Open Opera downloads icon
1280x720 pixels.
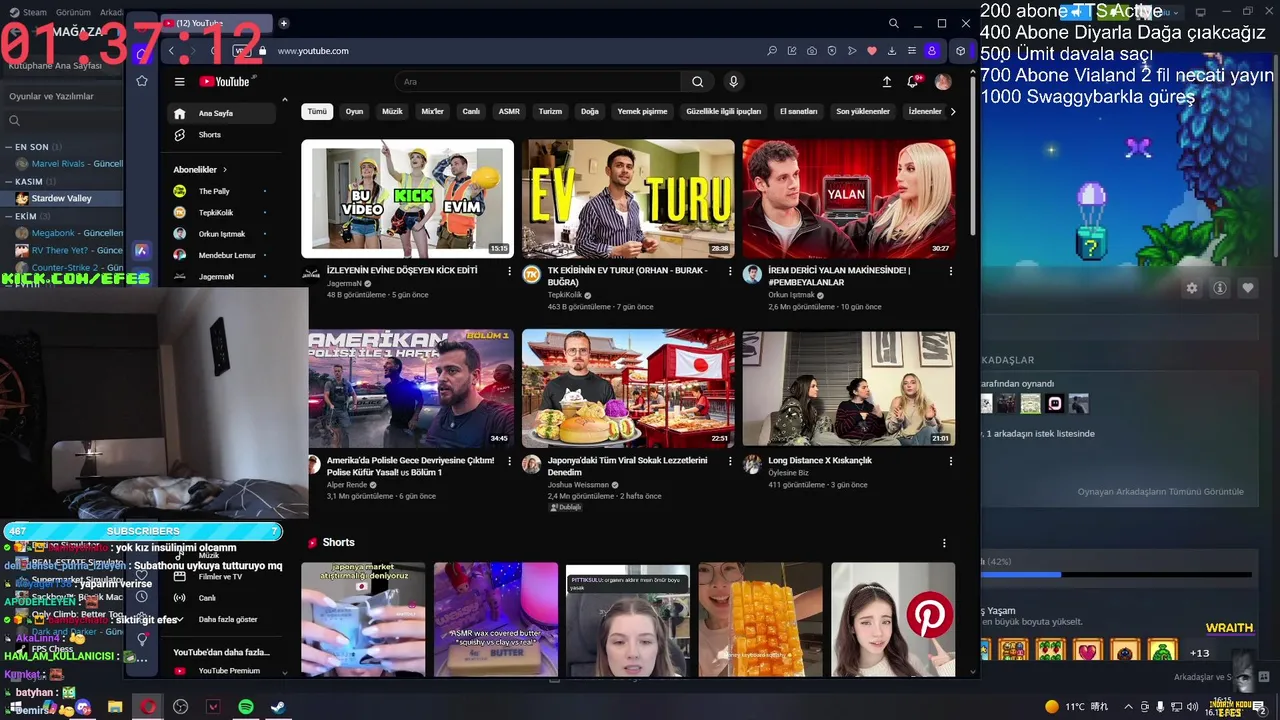click(892, 51)
